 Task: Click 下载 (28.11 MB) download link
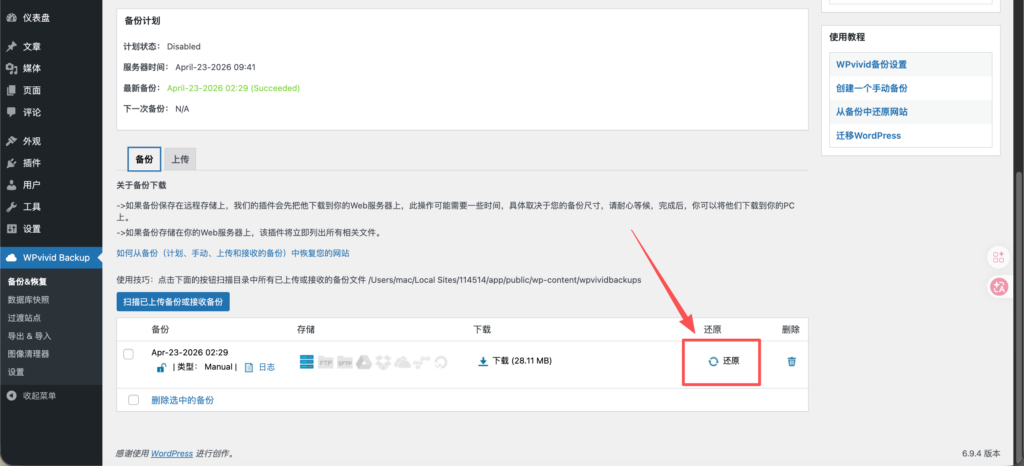pyautogui.click(x=522, y=361)
